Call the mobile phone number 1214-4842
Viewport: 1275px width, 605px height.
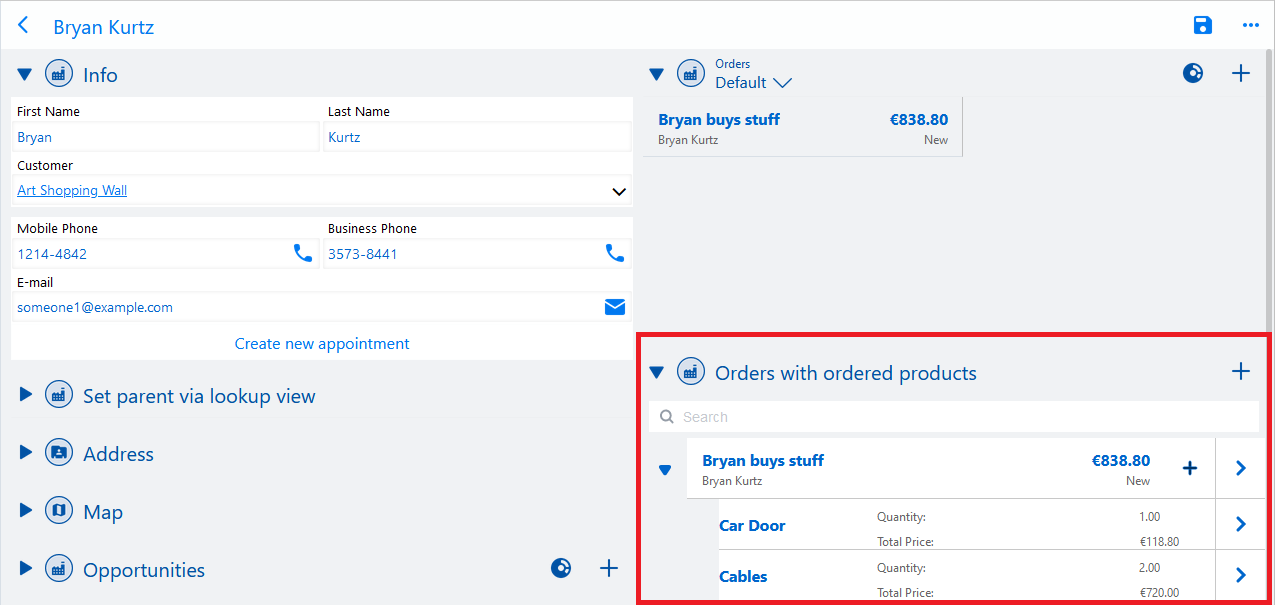pyautogui.click(x=302, y=254)
